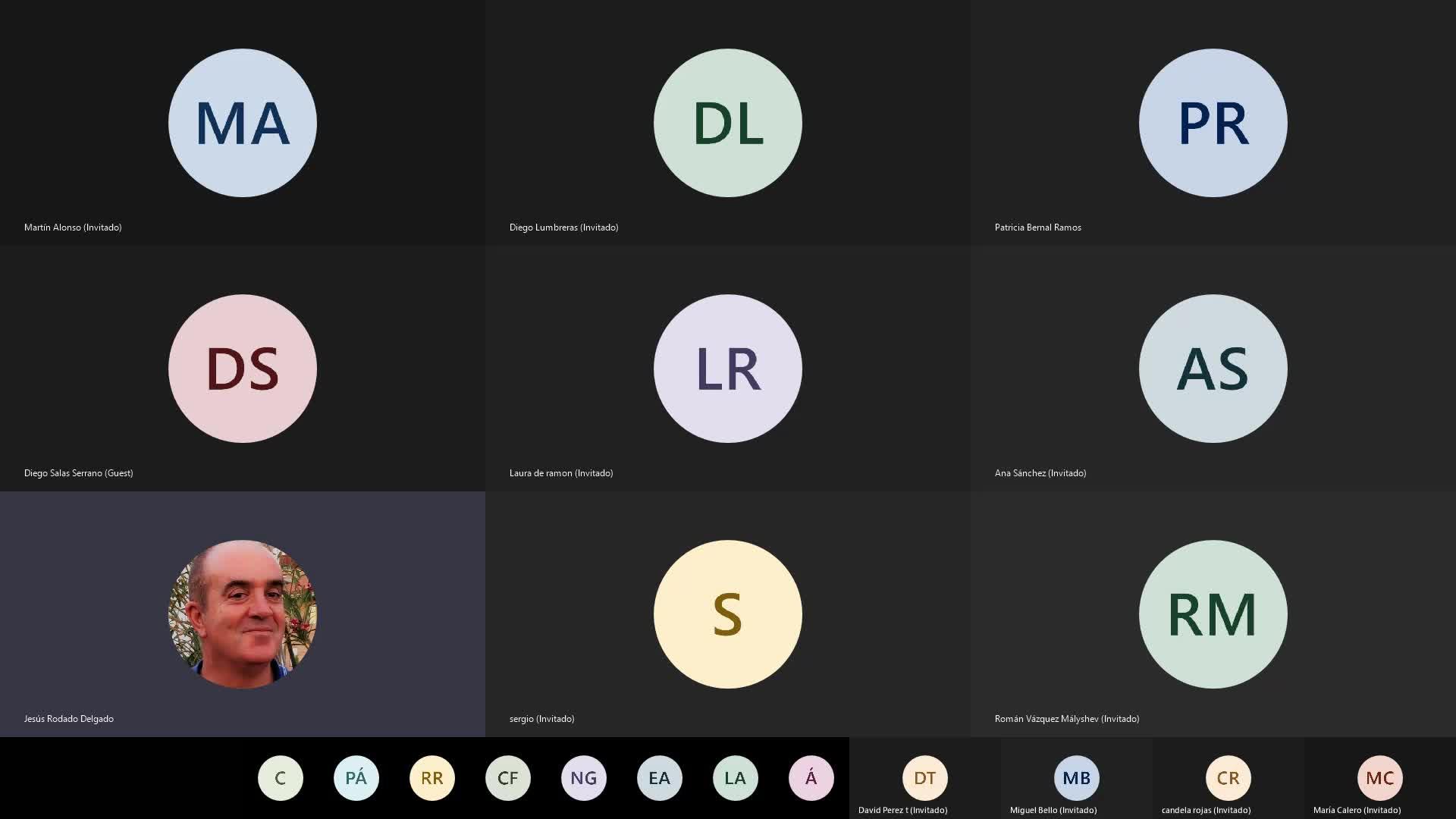Click the Á overflow participant avatar
This screenshot has width=1456, height=819.
811,778
